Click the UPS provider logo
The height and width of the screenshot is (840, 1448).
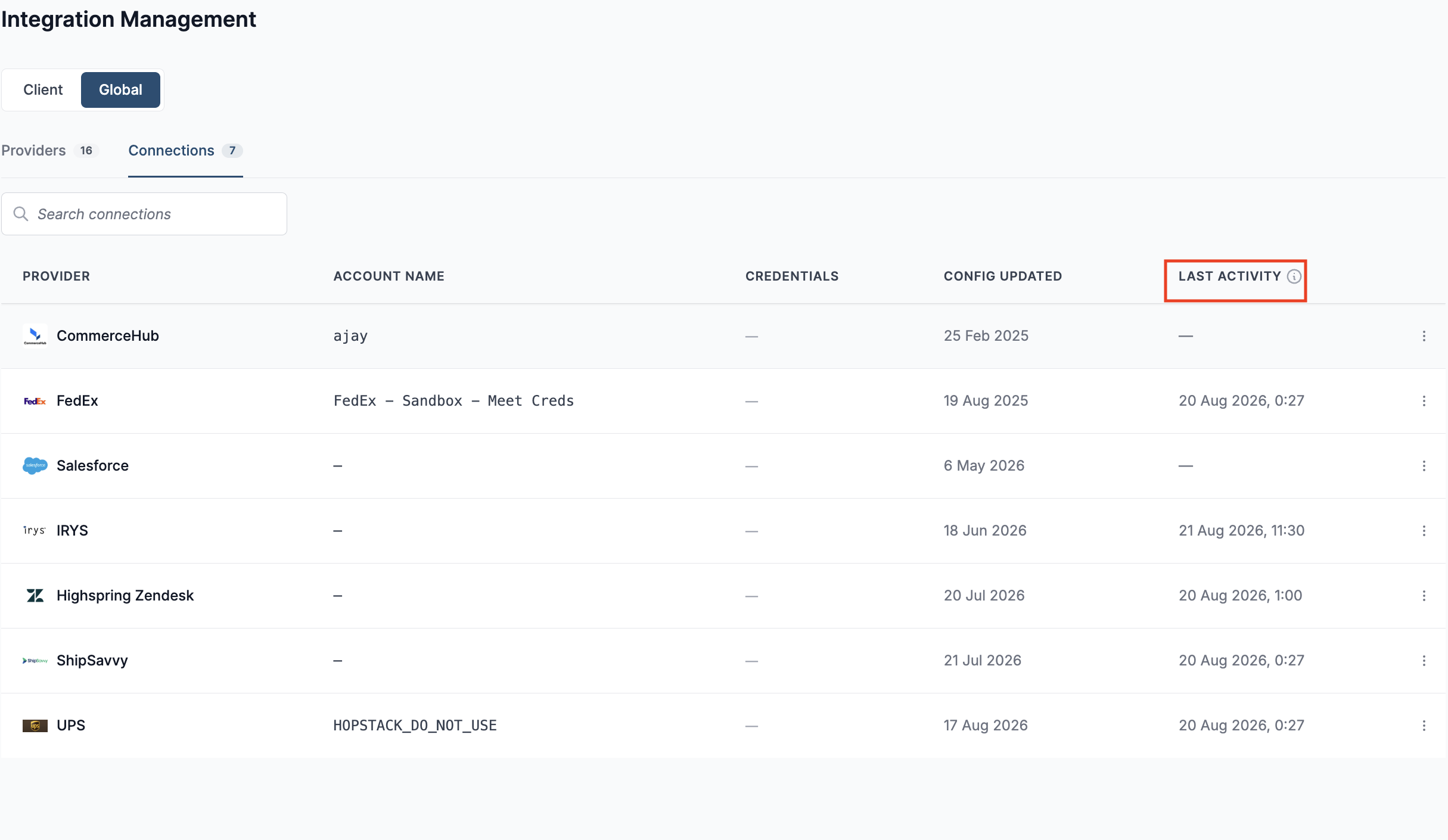tap(35, 725)
